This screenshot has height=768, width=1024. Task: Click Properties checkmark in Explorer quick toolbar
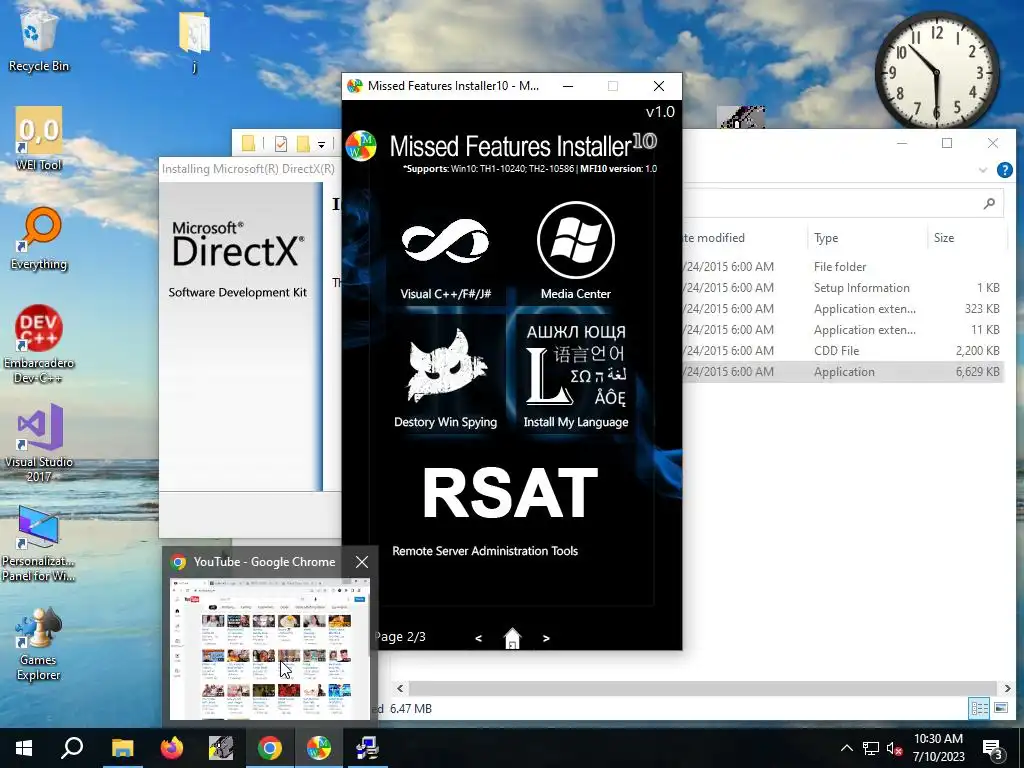point(281,143)
